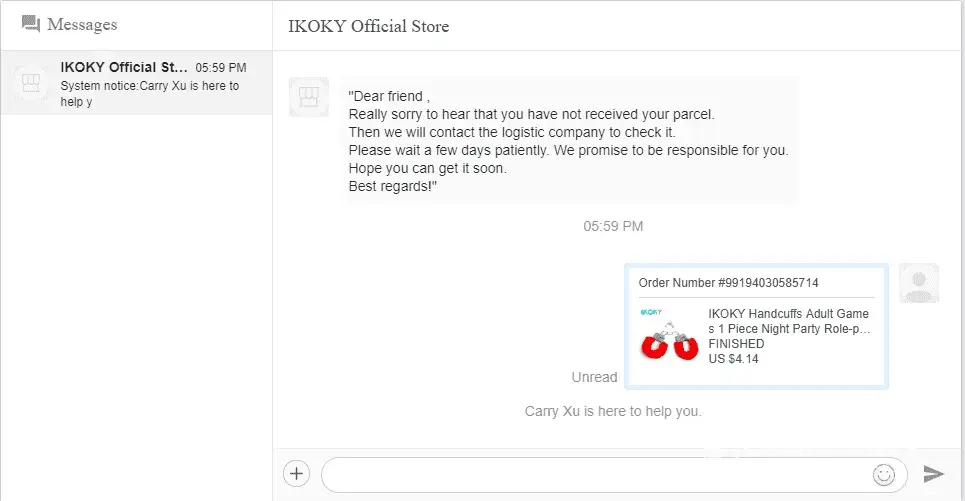Viewport: 965px width, 501px height.
Task: Focus the message text input field
Action: 595,474
